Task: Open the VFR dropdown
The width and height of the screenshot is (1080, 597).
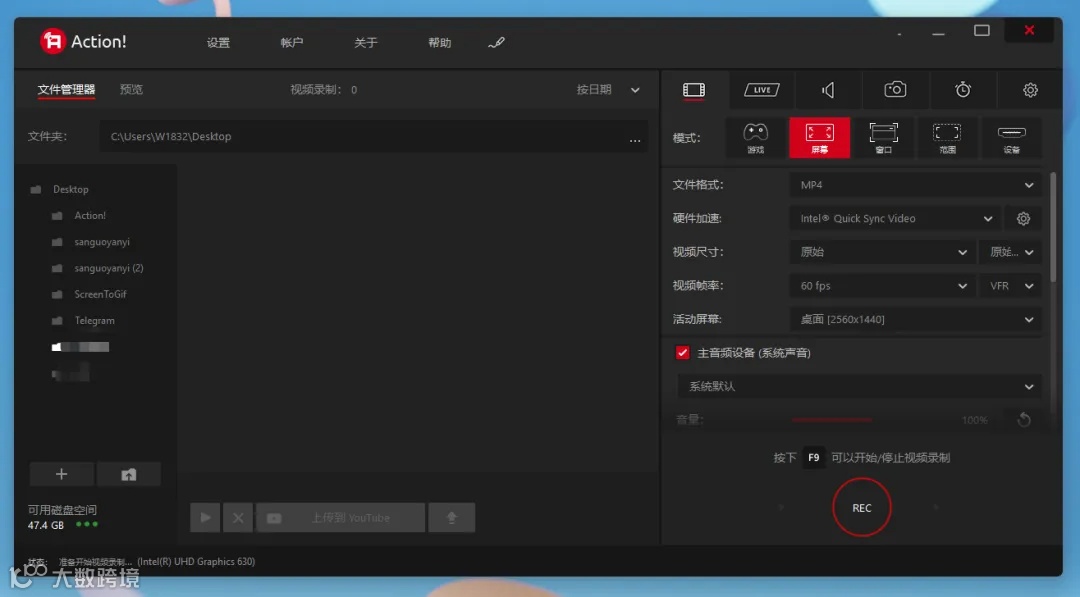Action: click(1010, 286)
